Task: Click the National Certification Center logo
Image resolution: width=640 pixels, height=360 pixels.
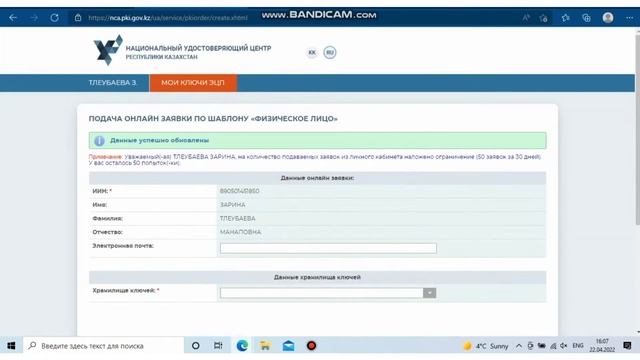Action: 108,50
